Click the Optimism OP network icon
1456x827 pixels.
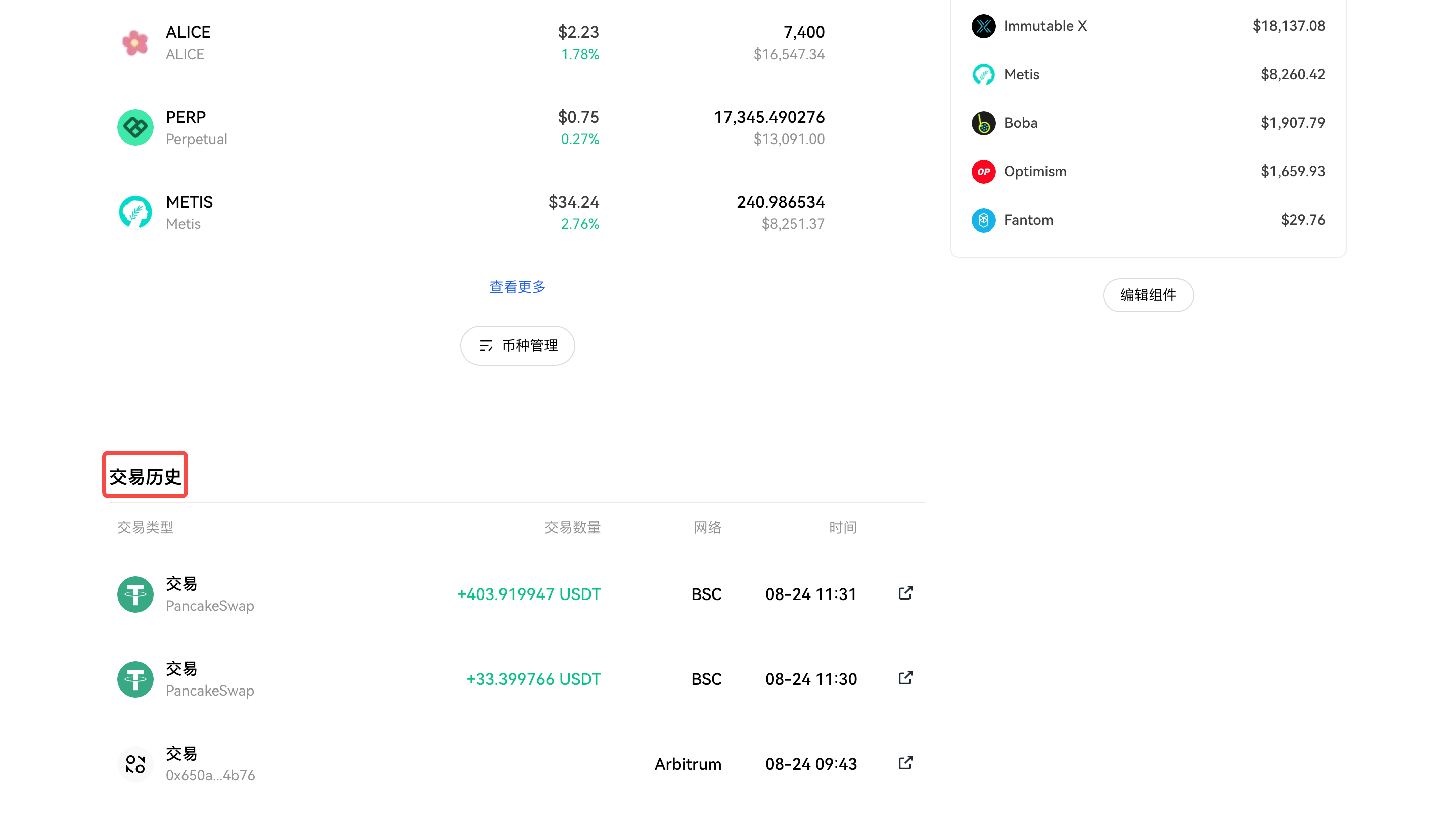[983, 171]
